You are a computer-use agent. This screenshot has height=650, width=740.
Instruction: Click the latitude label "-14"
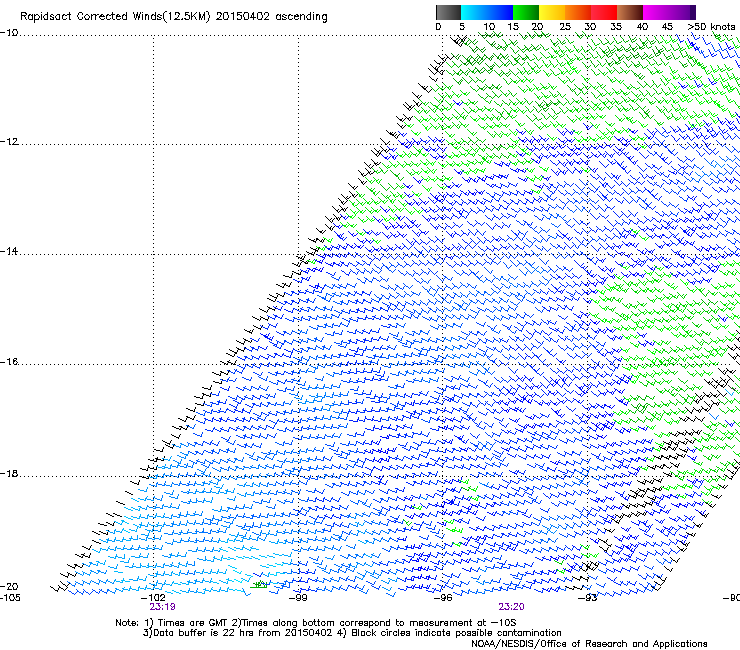[9, 251]
